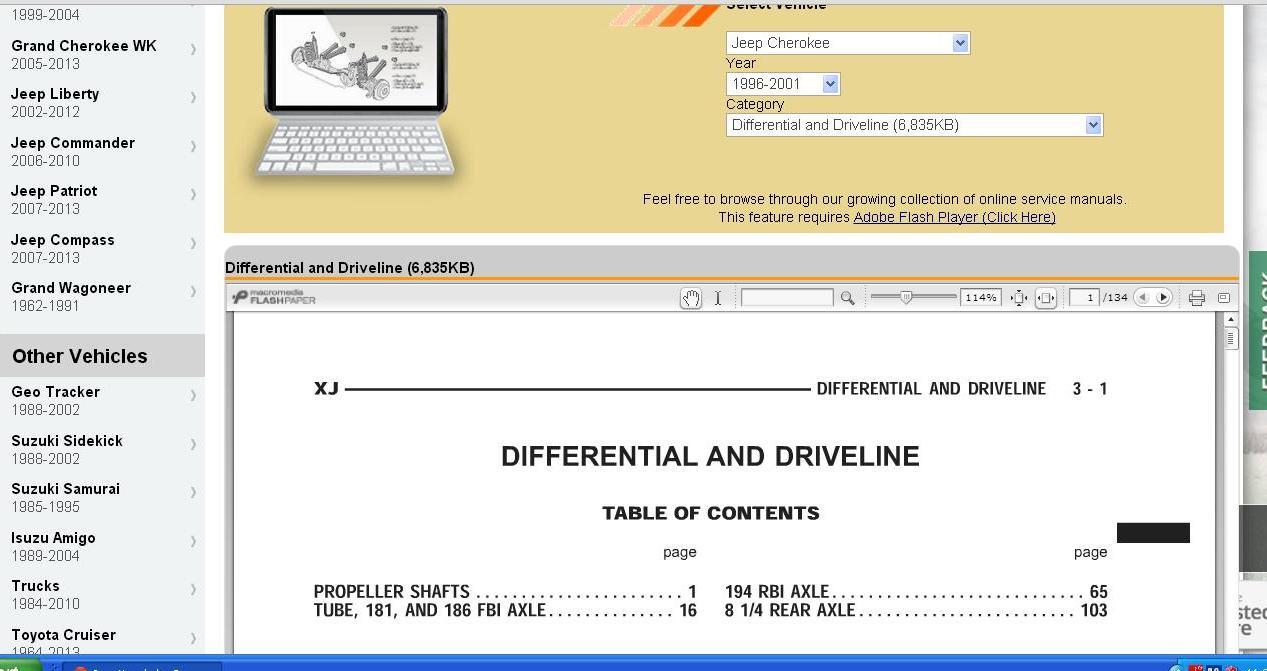The image size is (1267, 671).
Task: Expand chevron next to Suzuki Sidekick
Action: click(193, 444)
